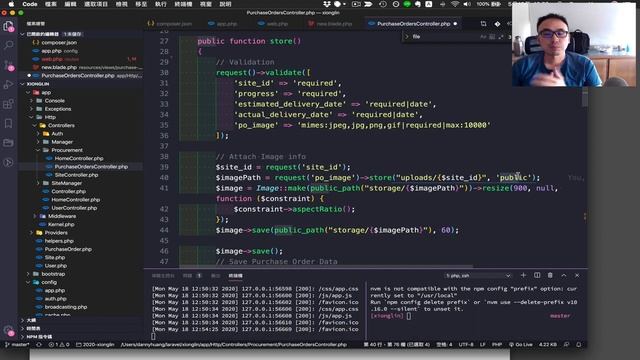Open the Explorer view in the activity bar
The width and height of the screenshot is (640, 360).
pyautogui.click(x=8, y=27)
